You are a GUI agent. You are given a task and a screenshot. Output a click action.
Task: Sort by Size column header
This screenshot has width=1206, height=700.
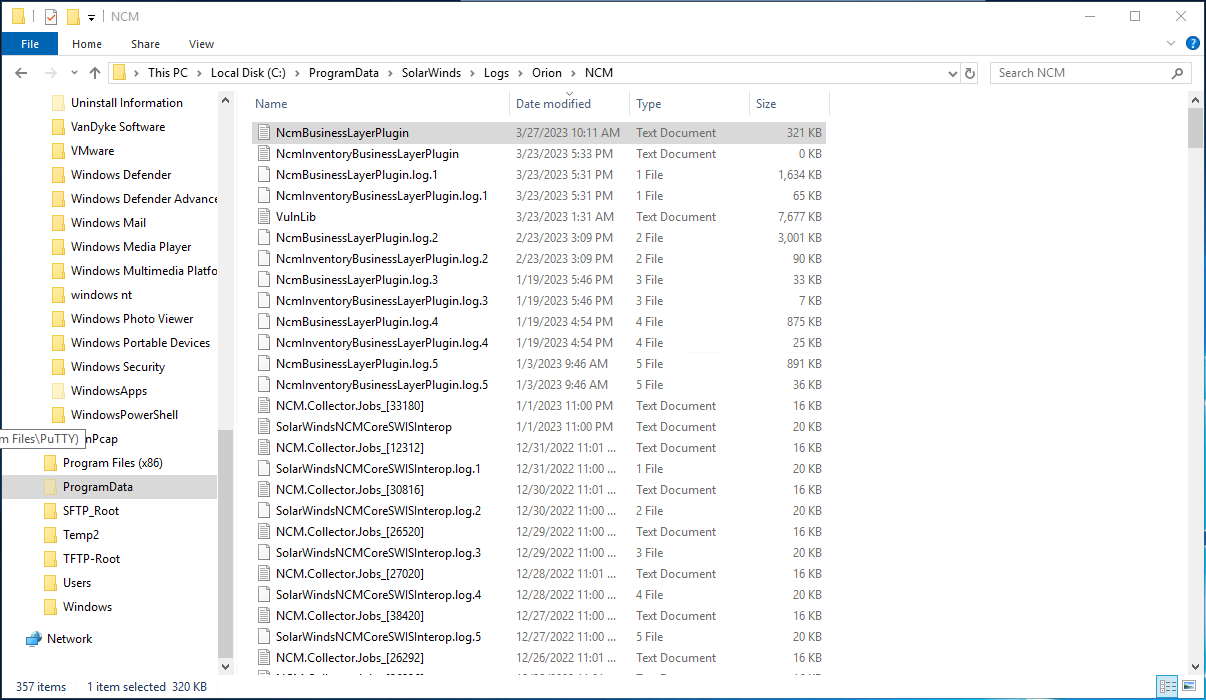(x=766, y=104)
